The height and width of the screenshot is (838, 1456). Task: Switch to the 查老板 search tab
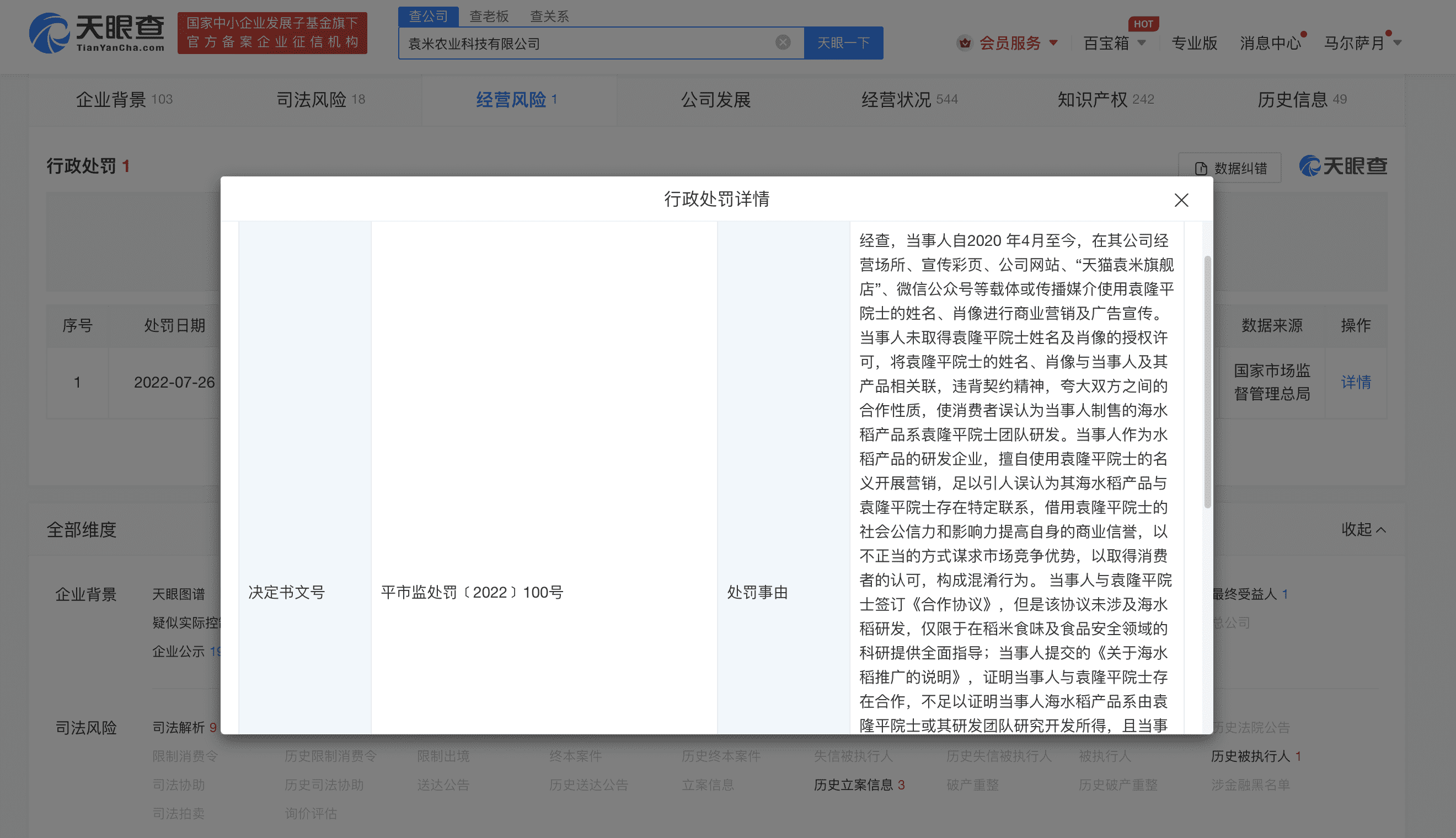489,16
